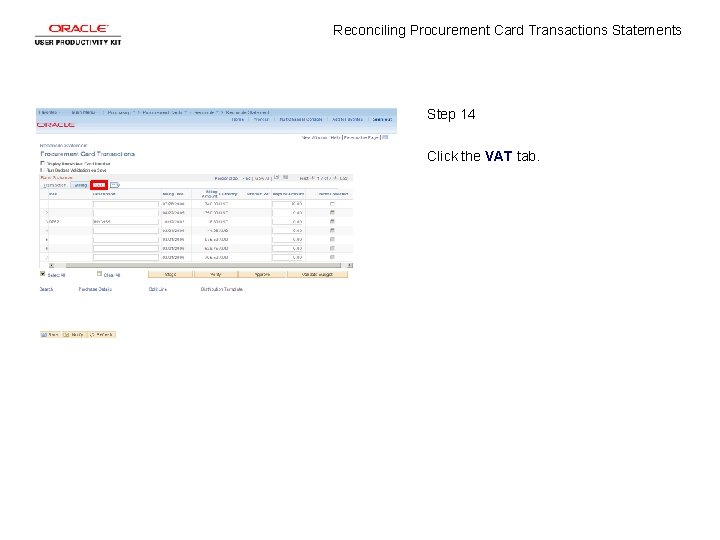Click the Stage button

[170, 275]
